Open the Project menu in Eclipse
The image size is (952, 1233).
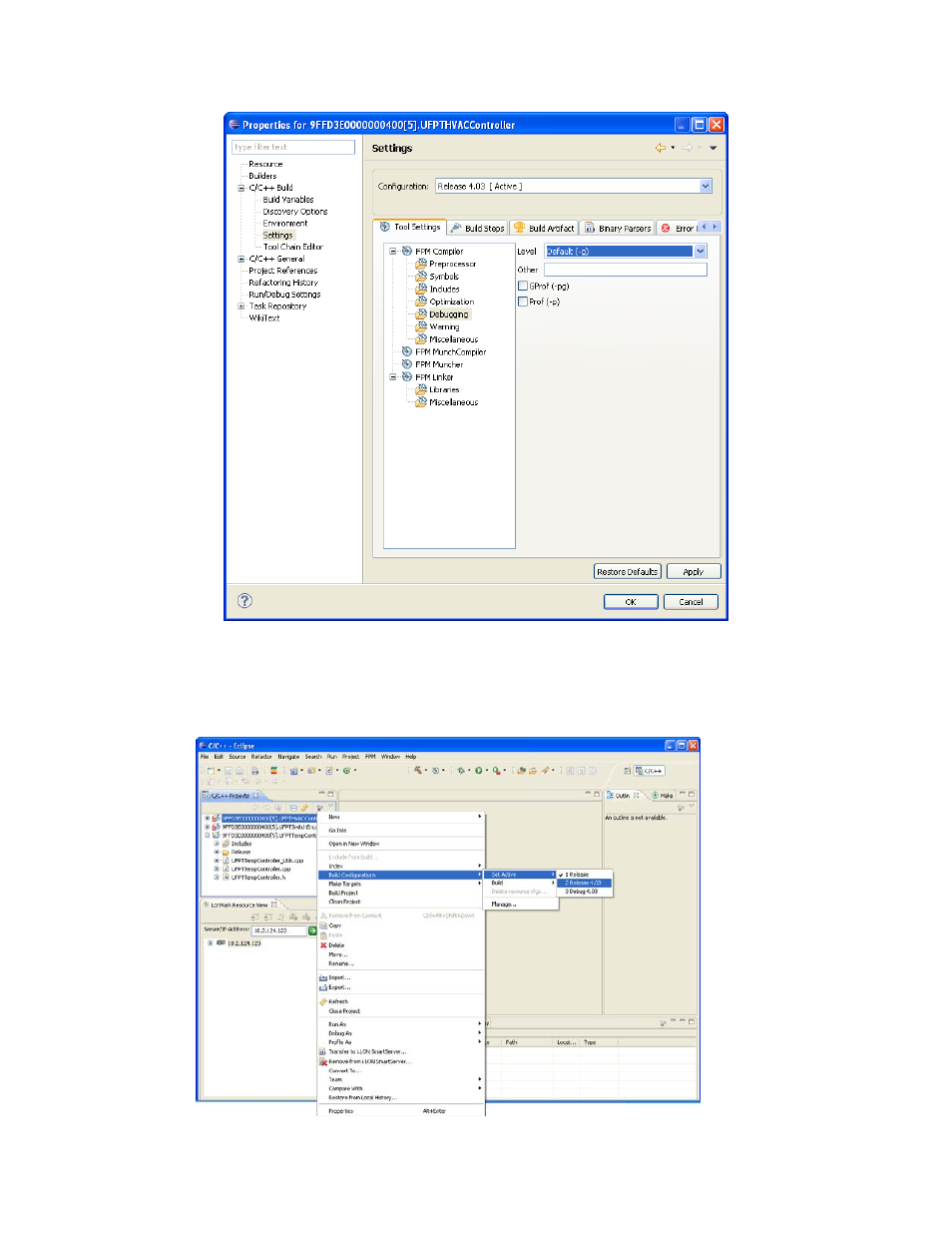(350, 757)
